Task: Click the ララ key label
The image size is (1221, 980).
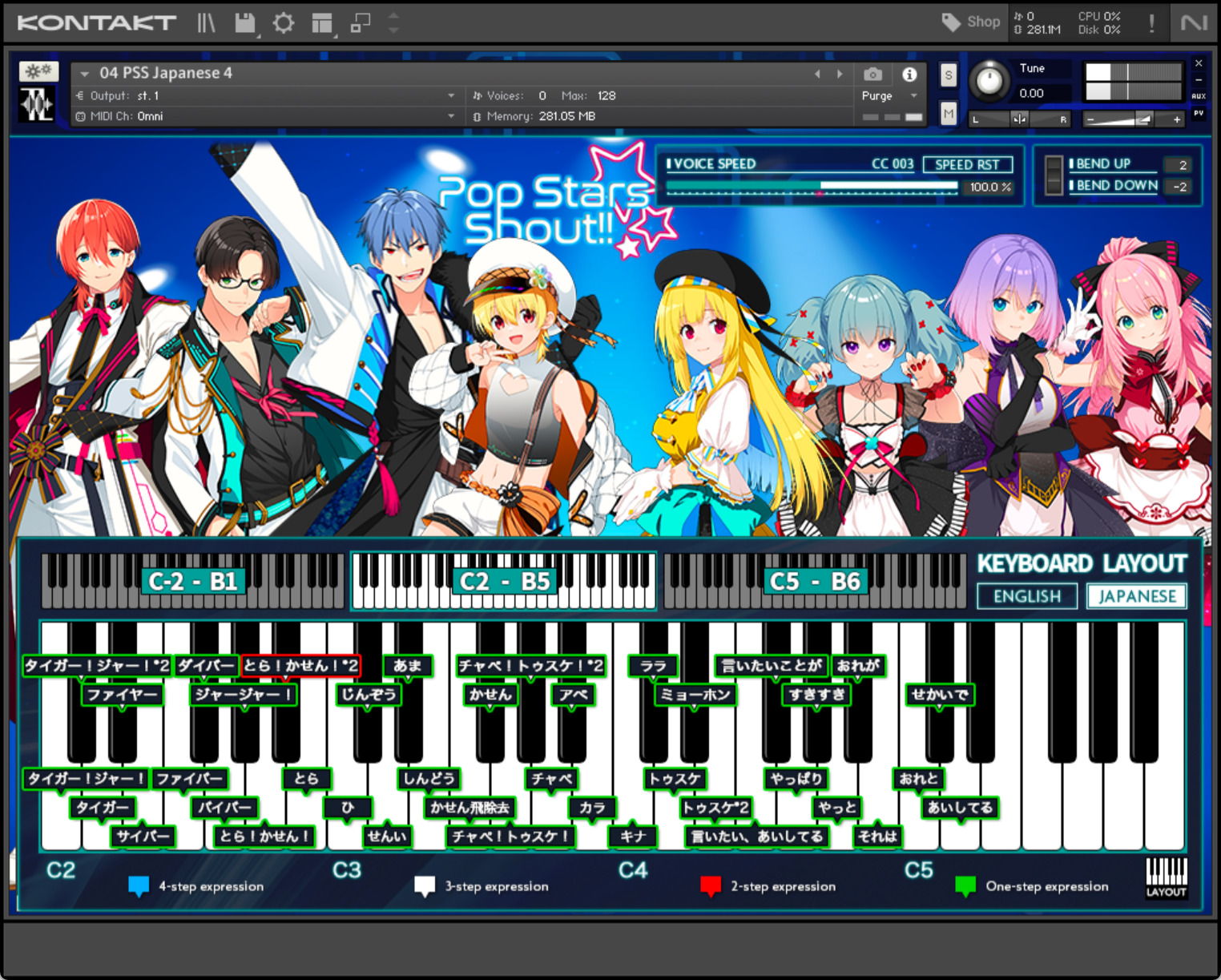Action: (x=653, y=665)
